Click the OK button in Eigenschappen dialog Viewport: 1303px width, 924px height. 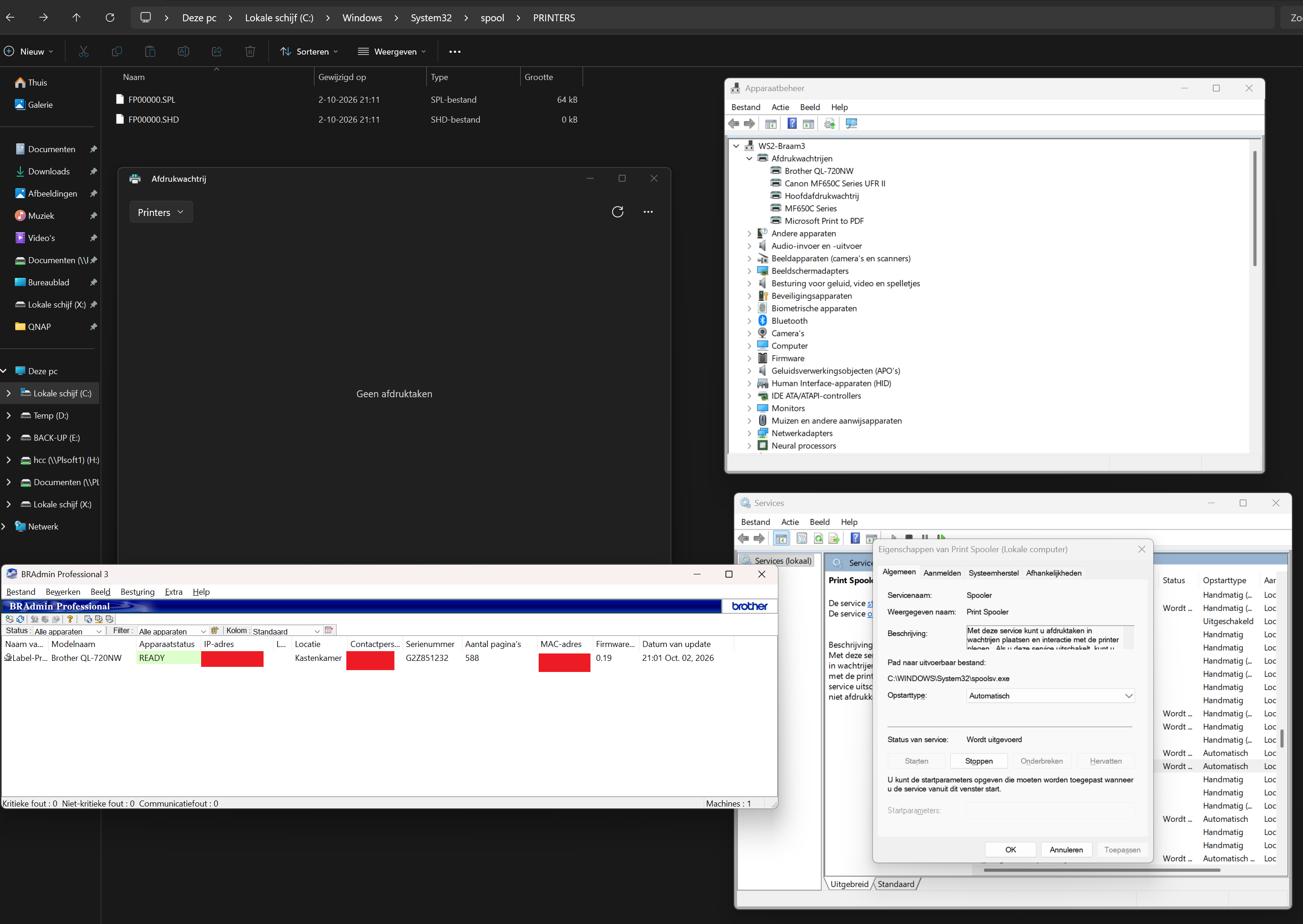pos(1010,850)
